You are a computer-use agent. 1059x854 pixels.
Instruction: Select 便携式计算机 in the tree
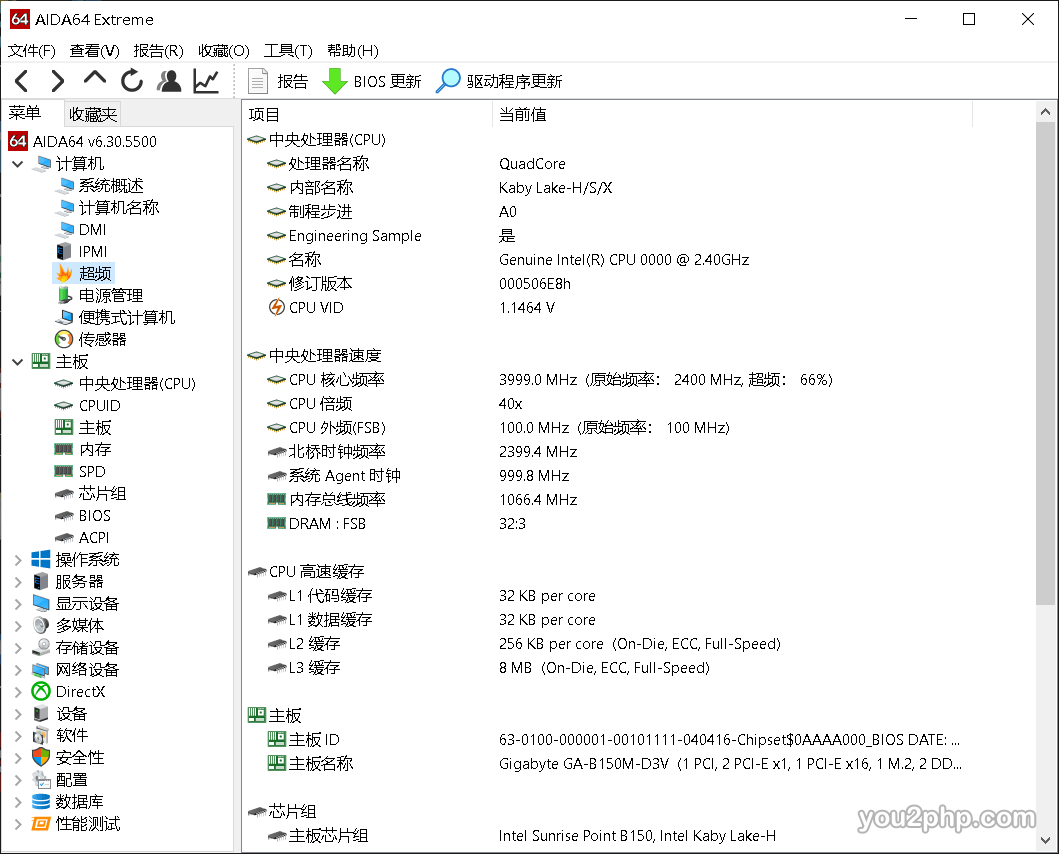[x=127, y=318]
